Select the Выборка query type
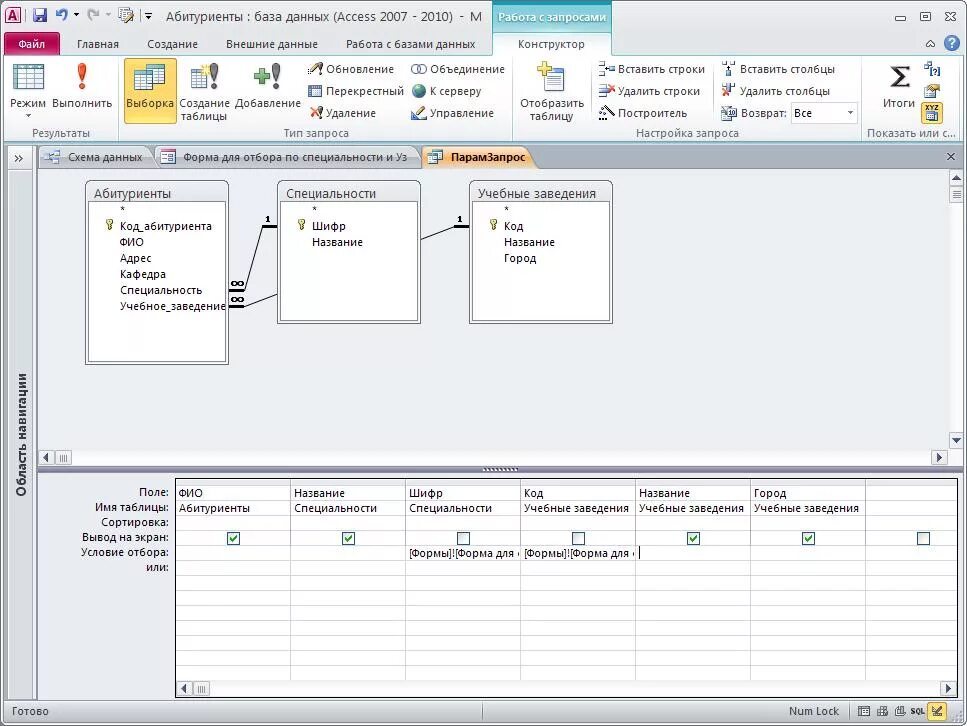Screen dimensions: 967x726 pos(150,89)
